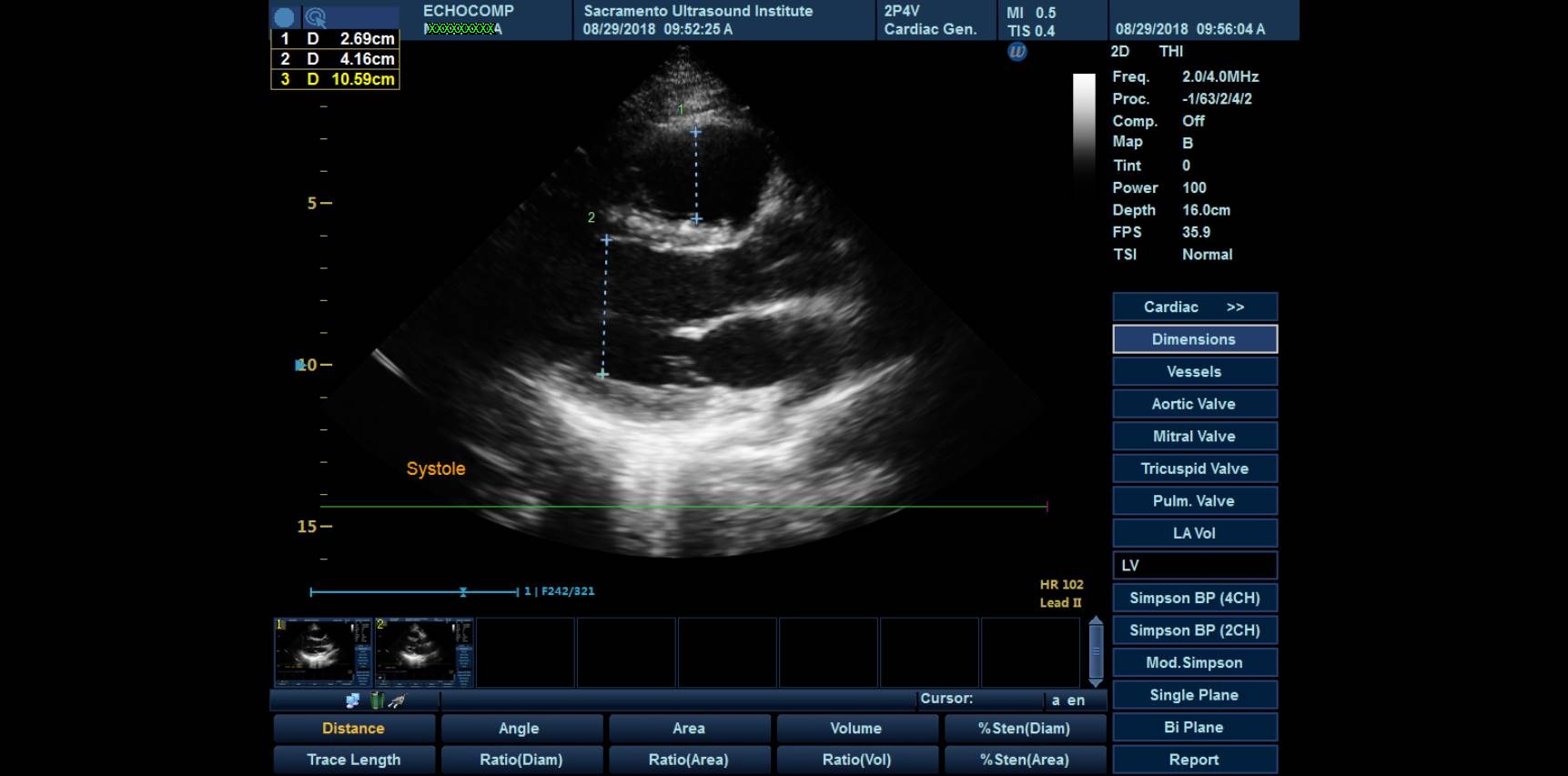The width and height of the screenshot is (1568, 776).
Task: Select the Distance measurement tool
Action: pos(353,728)
